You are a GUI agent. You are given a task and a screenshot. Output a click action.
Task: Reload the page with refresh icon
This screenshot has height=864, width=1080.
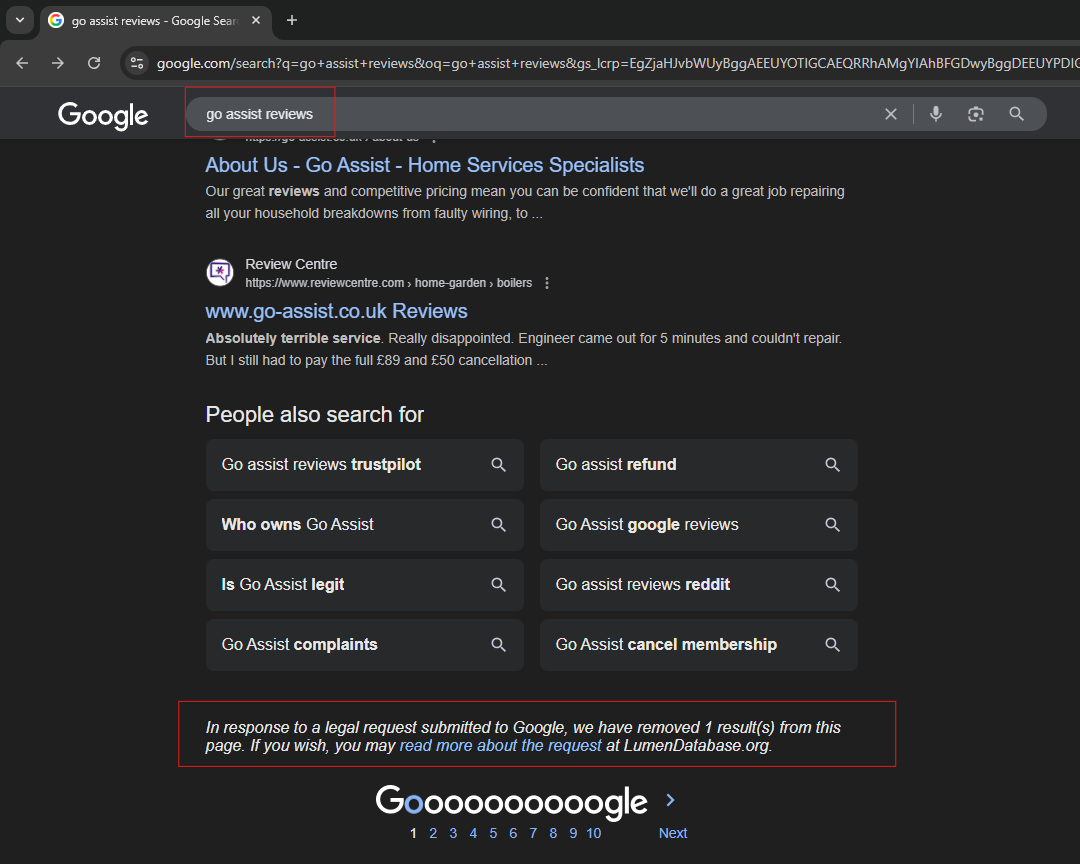pyautogui.click(x=94, y=63)
